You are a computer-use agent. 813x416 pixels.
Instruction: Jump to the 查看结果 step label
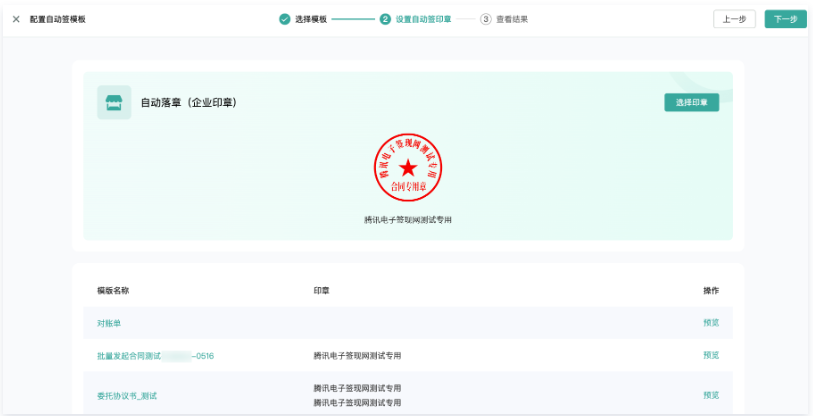(x=512, y=19)
